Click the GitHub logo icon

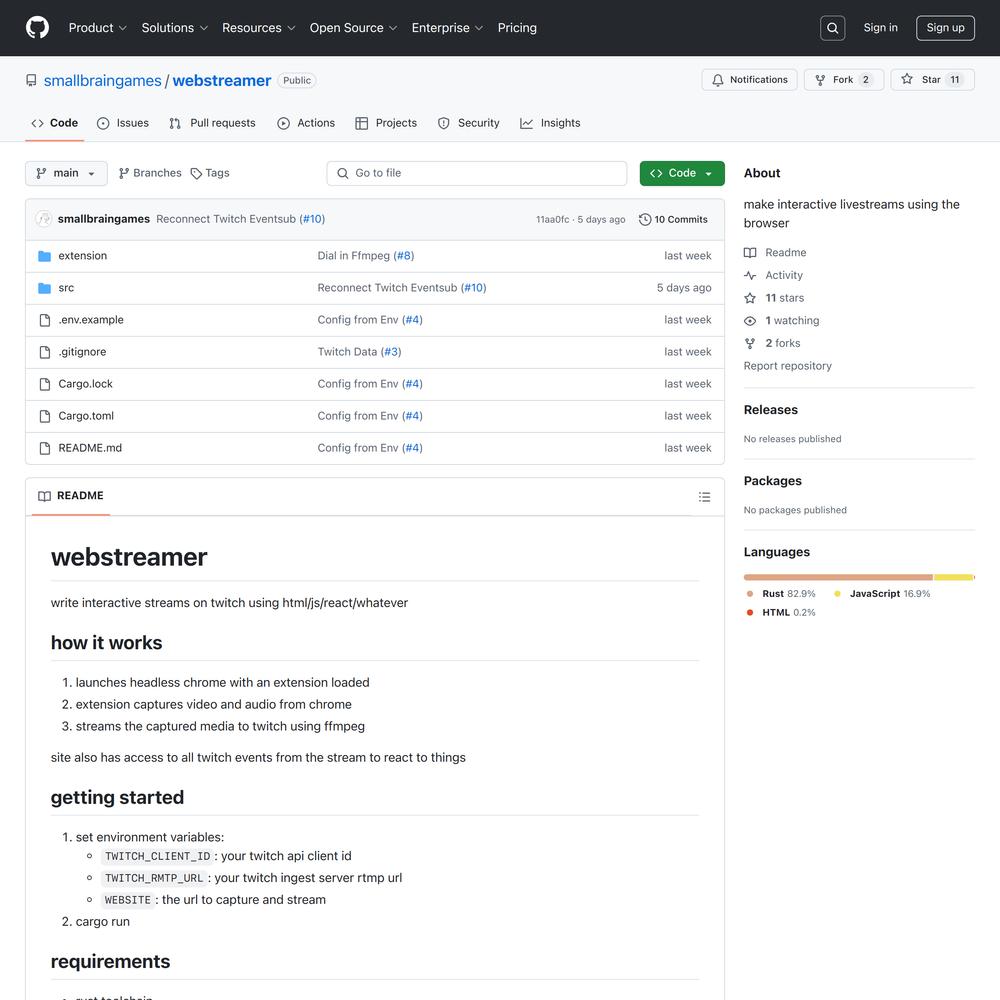click(x=37, y=28)
